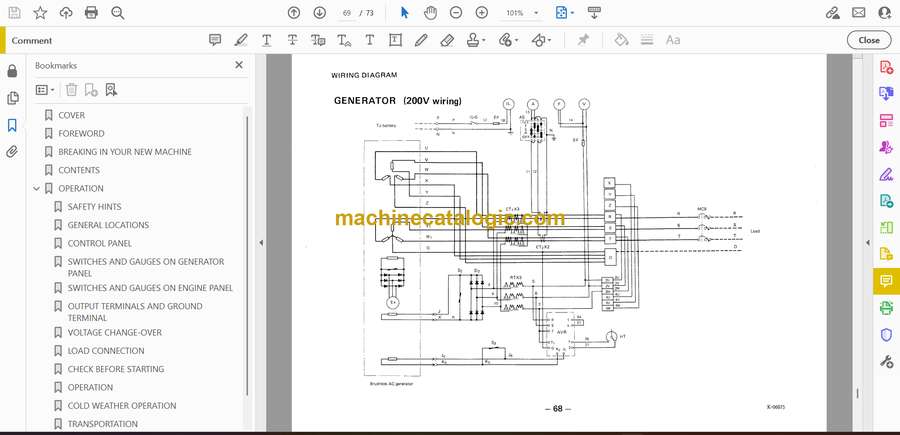
Task: Print the document
Action: point(91,13)
